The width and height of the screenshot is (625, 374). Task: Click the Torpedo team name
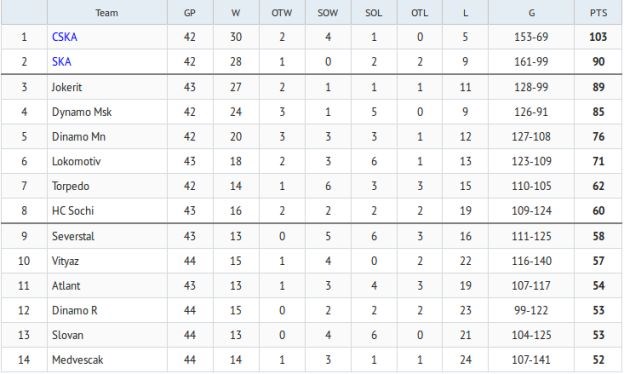coord(71,186)
